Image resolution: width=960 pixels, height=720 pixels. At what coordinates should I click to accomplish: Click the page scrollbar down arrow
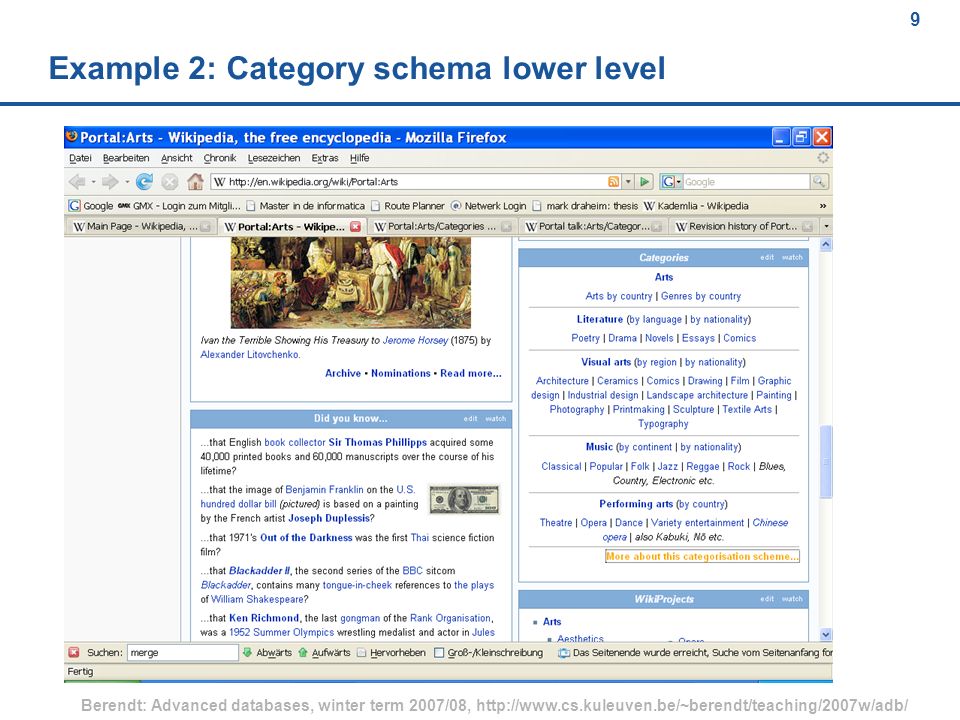click(826, 635)
